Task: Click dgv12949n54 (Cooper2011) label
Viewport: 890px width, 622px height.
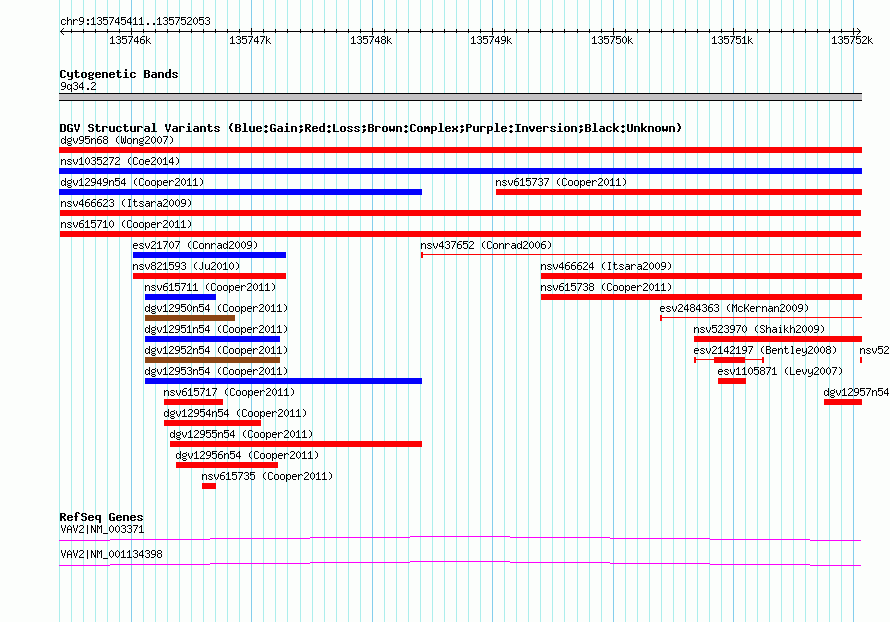Action: [x=132, y=182]
